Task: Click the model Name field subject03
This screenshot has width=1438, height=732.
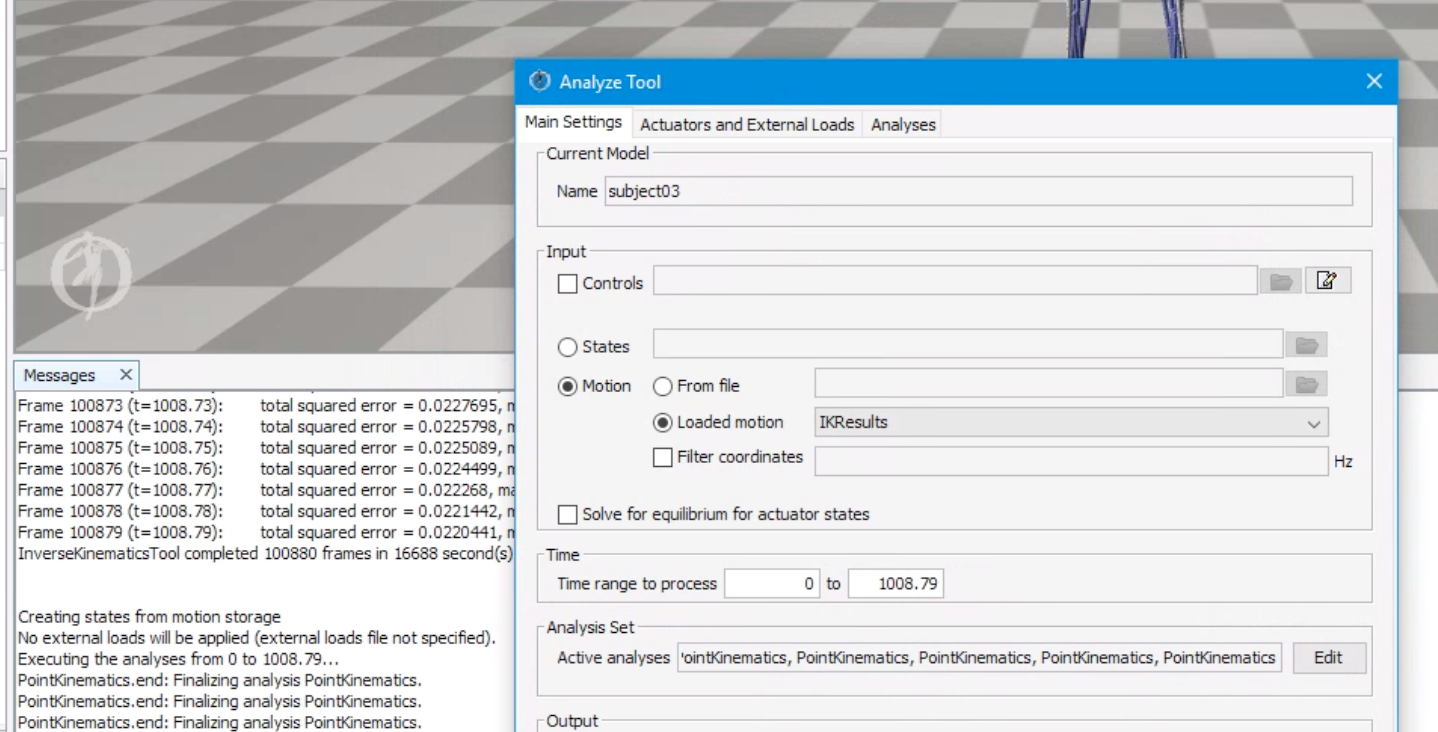Action: pos(978,191)
